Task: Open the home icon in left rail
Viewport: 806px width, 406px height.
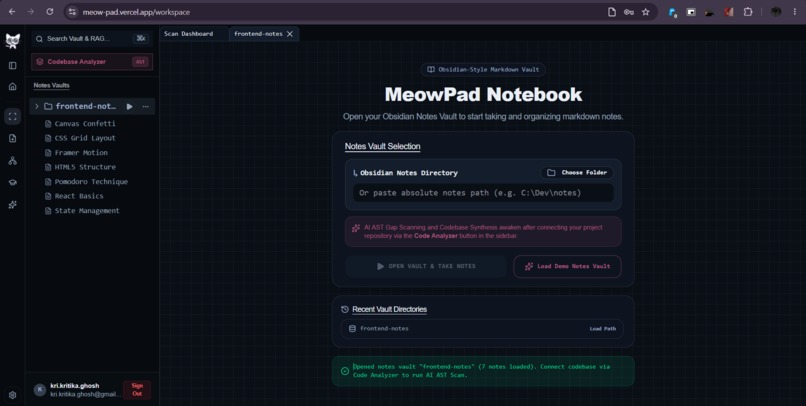Action: (x=12, y=86)
